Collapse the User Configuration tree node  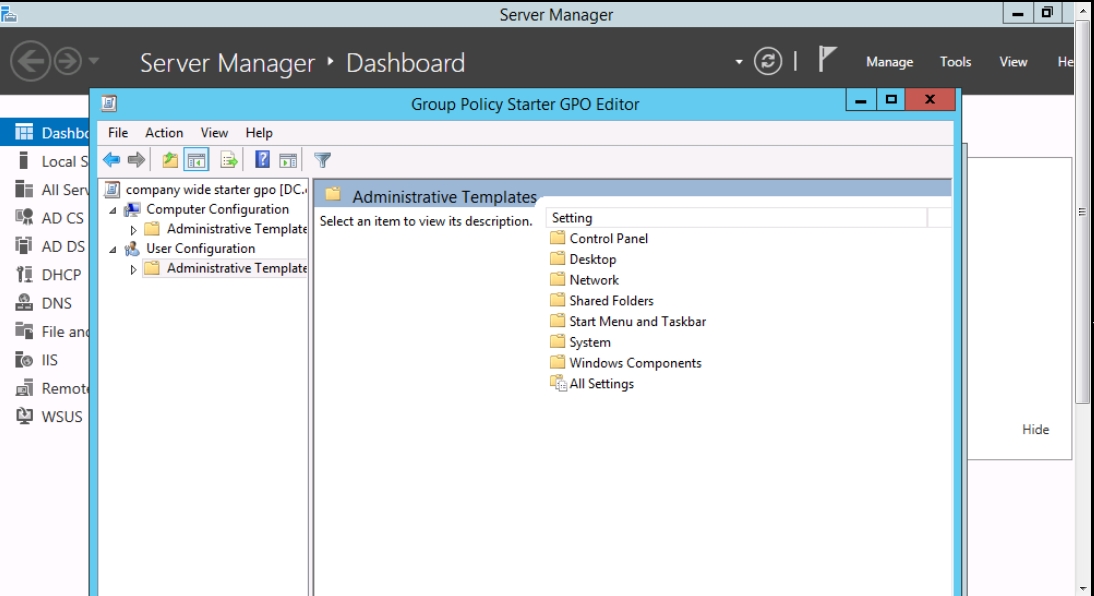tap(113, 249)
